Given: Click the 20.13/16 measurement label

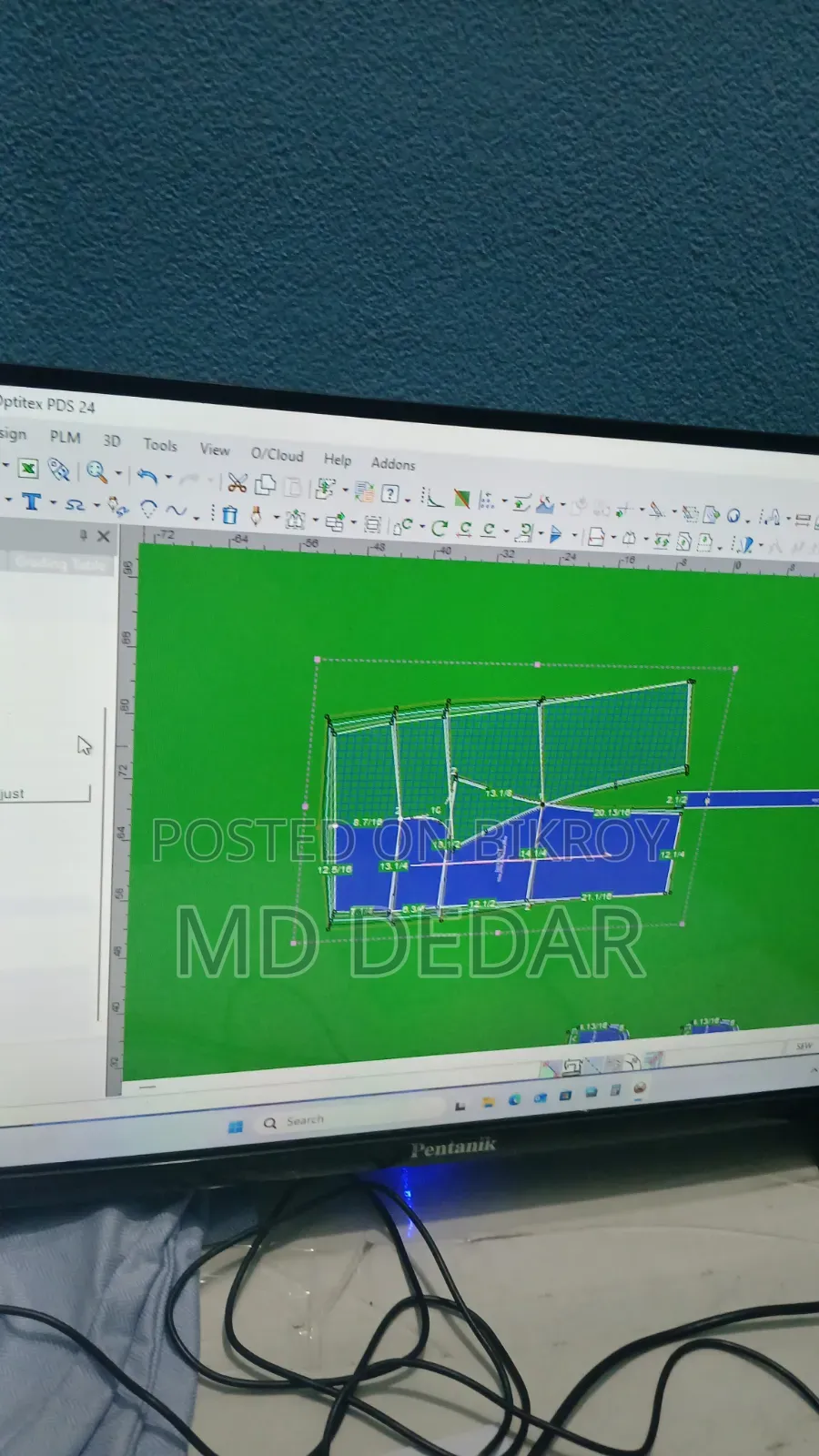Looking at the screenshot, I should [612, 813].
